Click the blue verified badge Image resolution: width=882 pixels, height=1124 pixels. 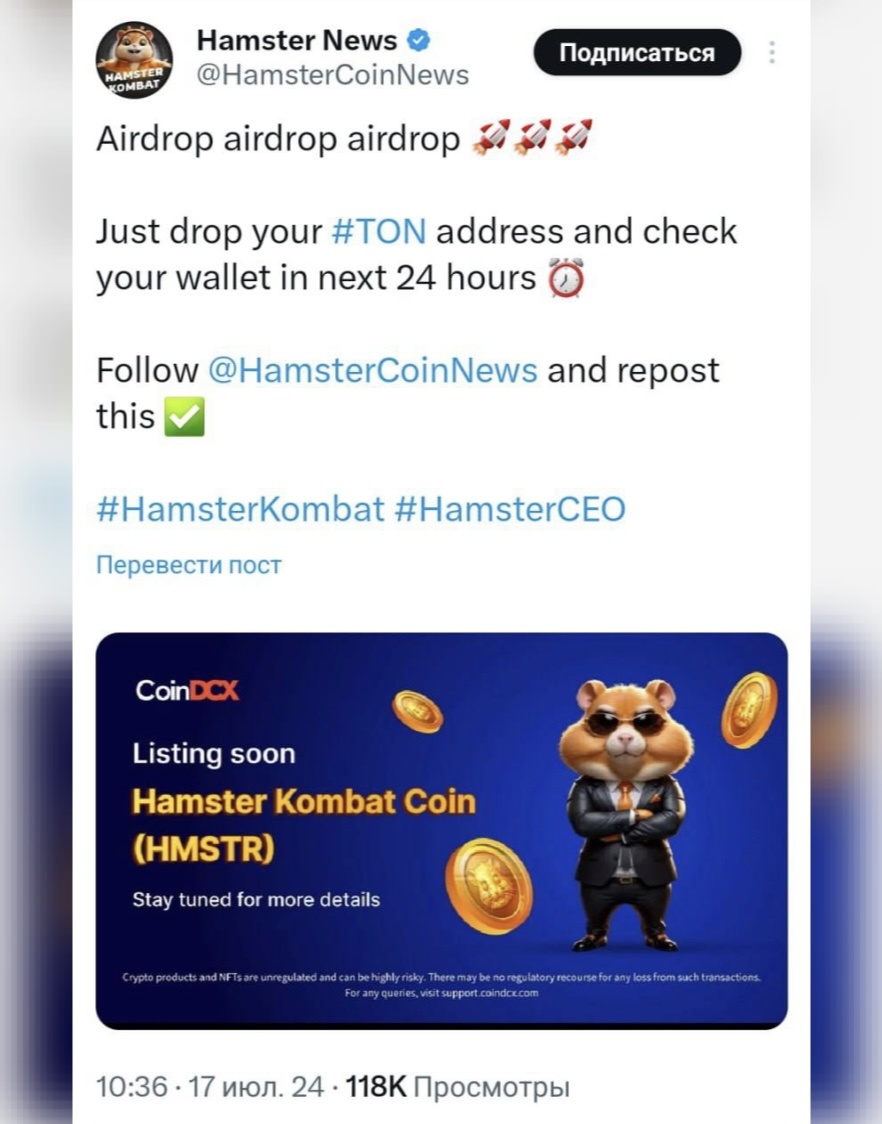point(419,41)
